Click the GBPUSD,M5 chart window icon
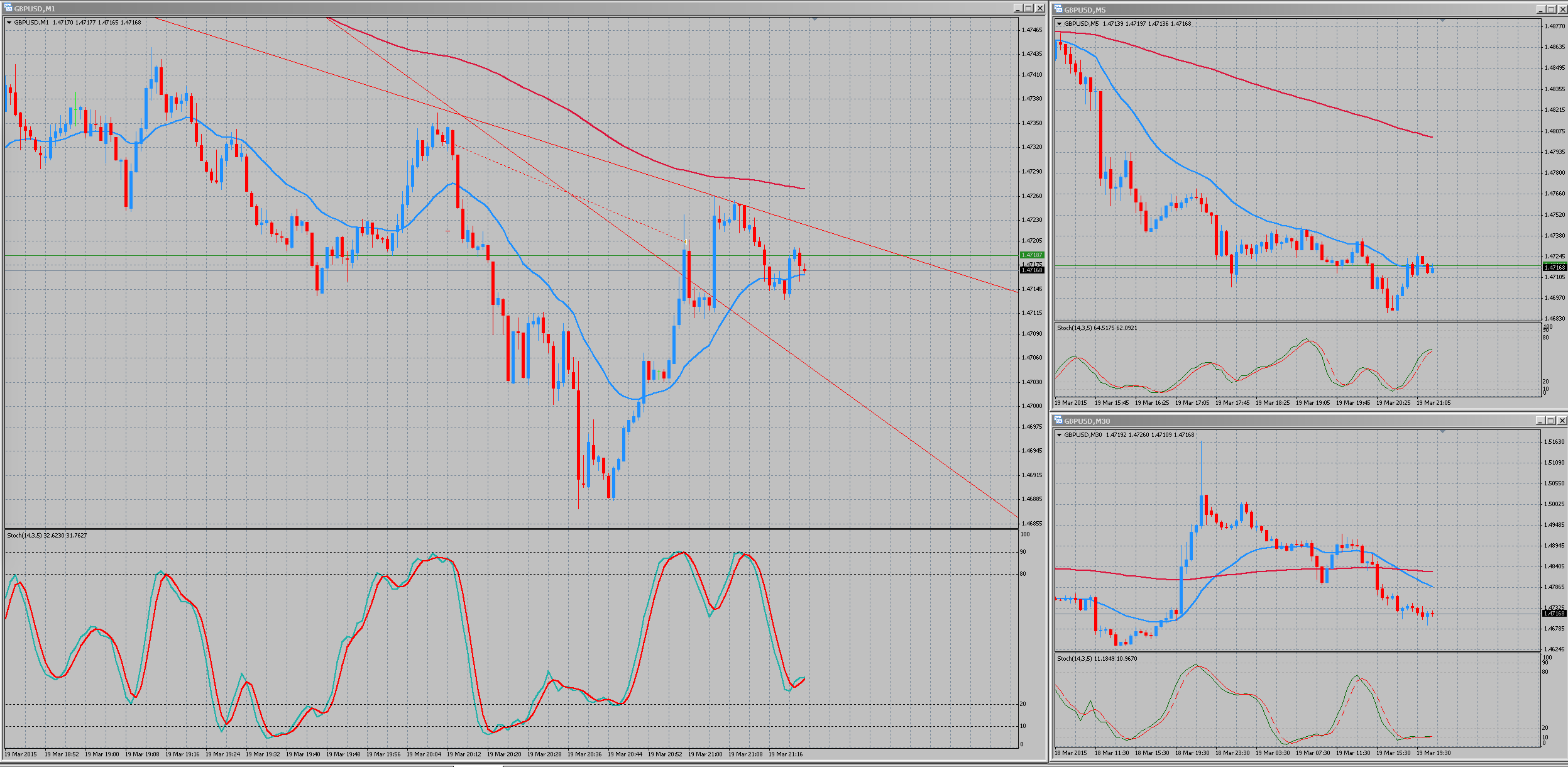 [x=1058, y=9]
